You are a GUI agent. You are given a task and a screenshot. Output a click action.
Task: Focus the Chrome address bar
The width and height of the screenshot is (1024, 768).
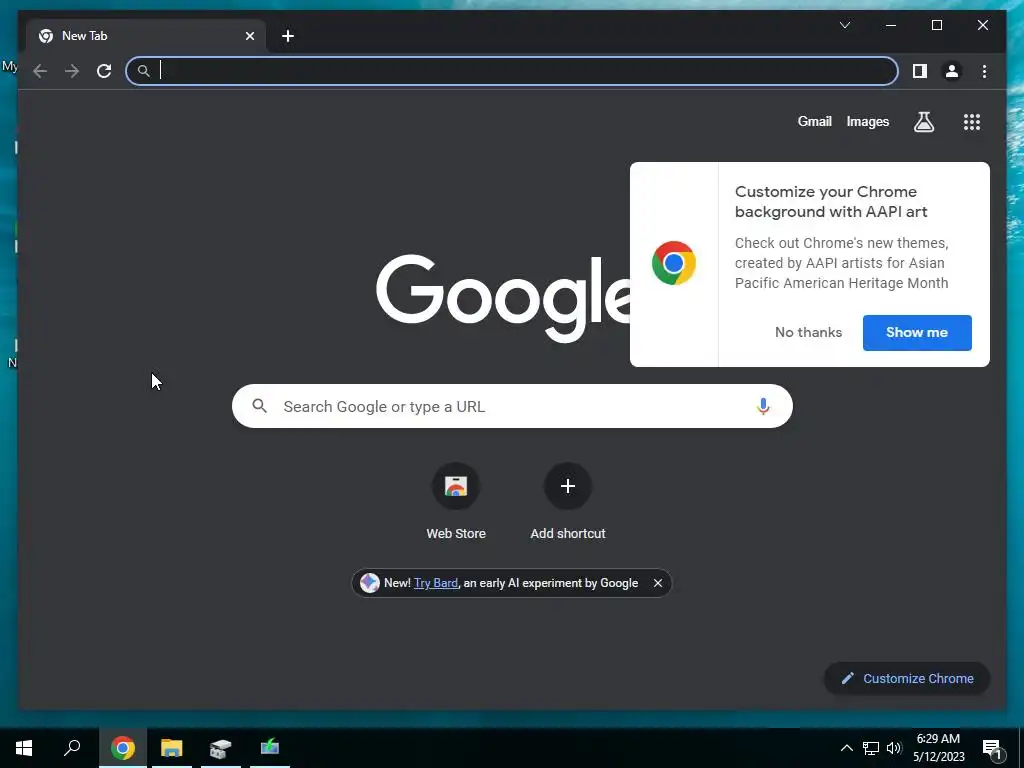(512, 71)
